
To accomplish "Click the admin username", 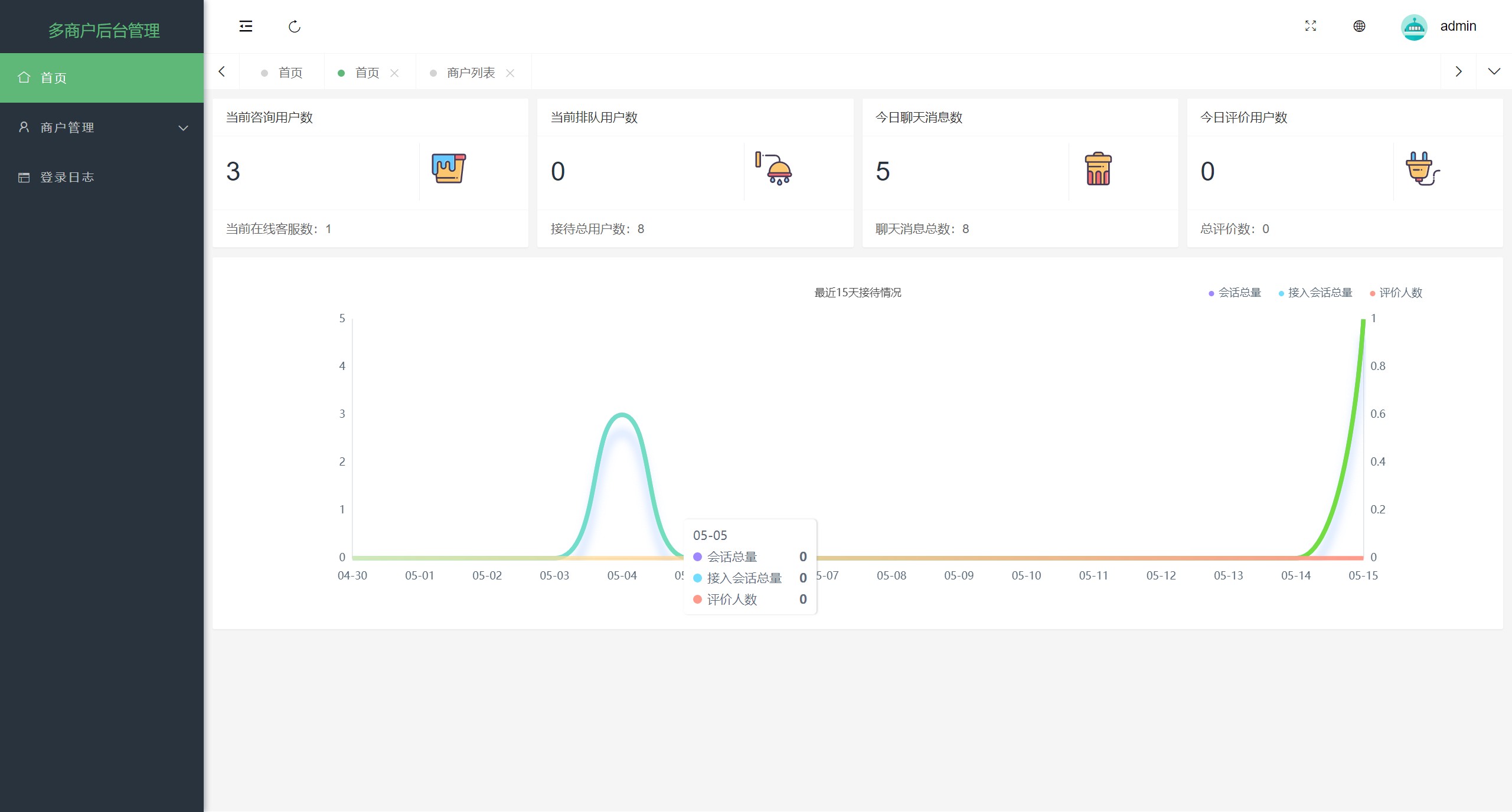I will (1458, 26).
